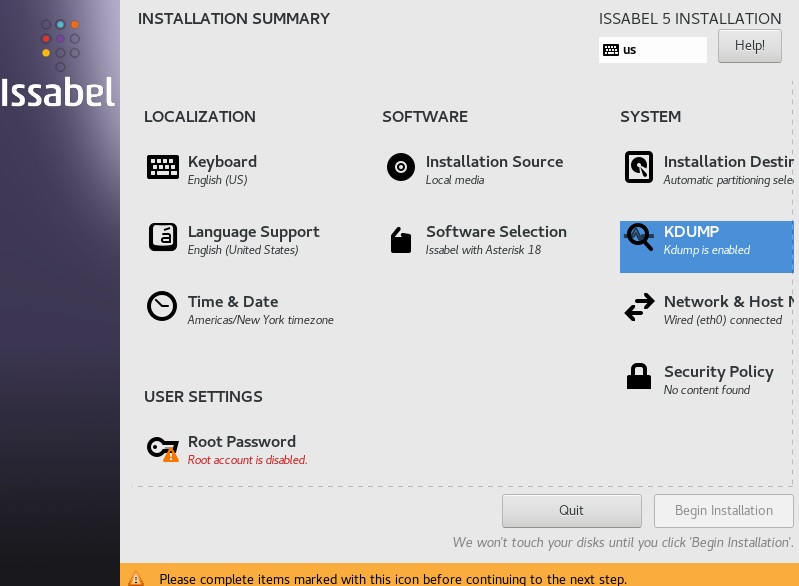Click the Network & Host Name arrows icon
Viewport: 799px width, 586px height.
coord(638,308)
